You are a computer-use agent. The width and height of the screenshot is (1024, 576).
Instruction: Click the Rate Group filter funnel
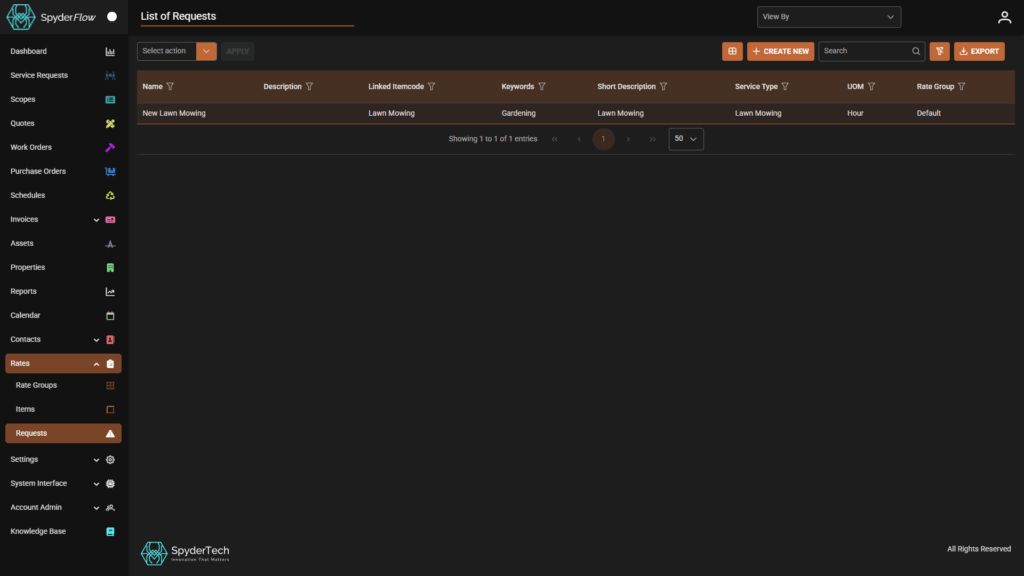961,86
